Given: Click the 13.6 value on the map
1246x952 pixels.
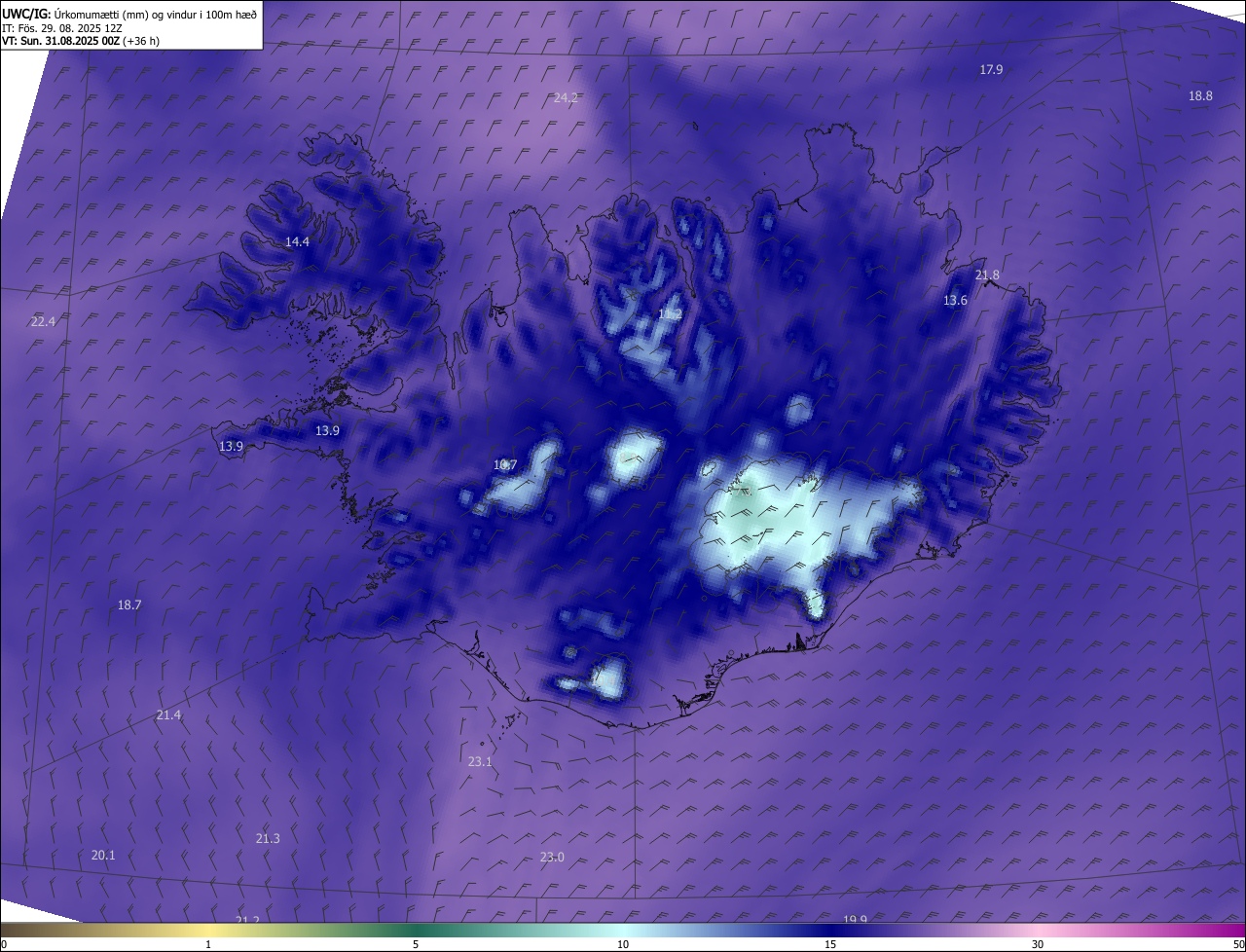Looking at the screenshot, I should [x=955, y=301].
